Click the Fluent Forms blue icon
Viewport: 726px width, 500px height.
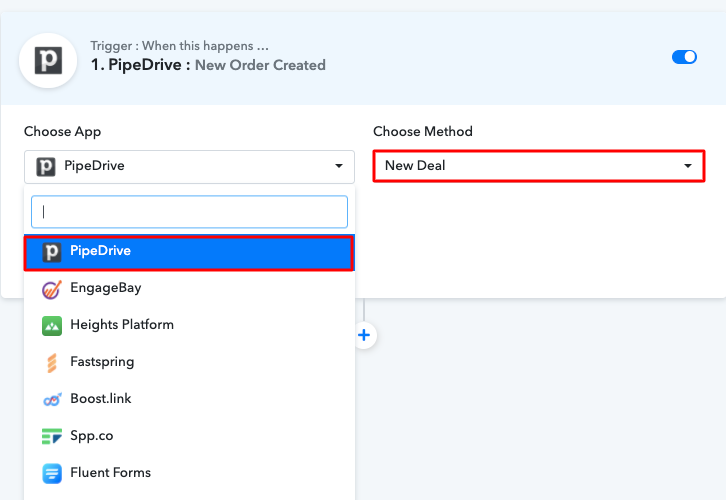(x=52, y=474)
